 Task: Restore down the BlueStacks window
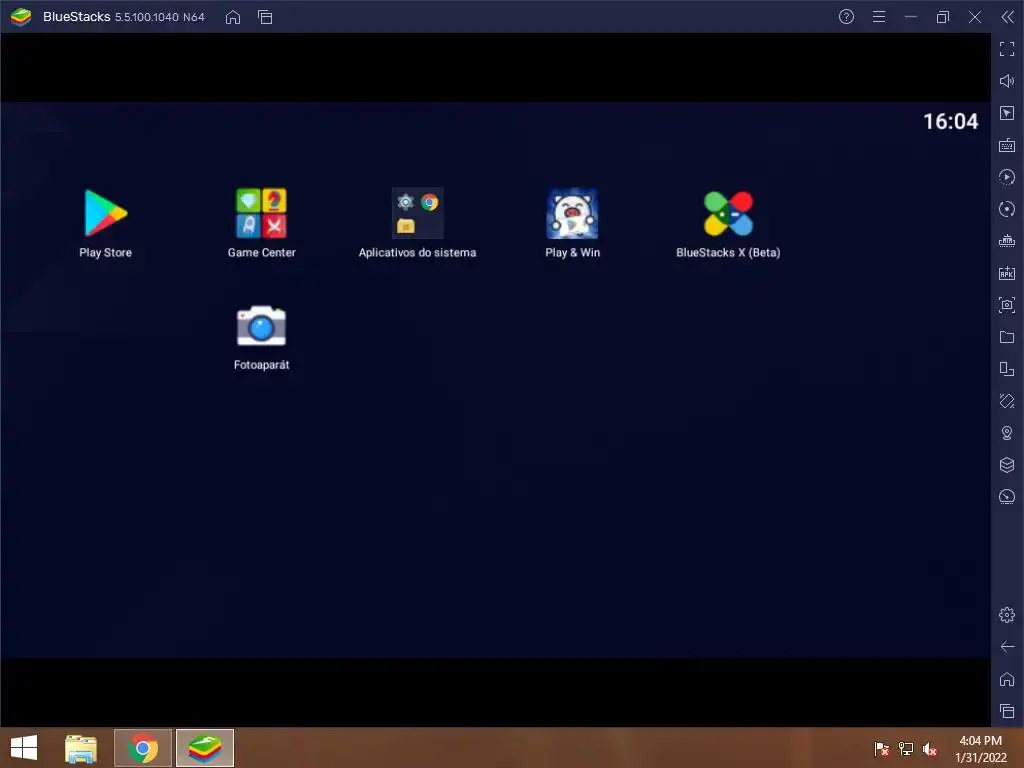[x=943, y=17]
